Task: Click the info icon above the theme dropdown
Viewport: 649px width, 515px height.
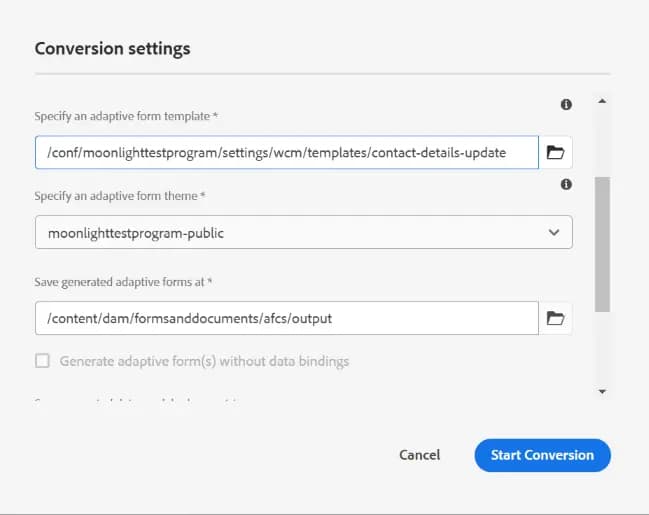Action: [x=566, y=184]
